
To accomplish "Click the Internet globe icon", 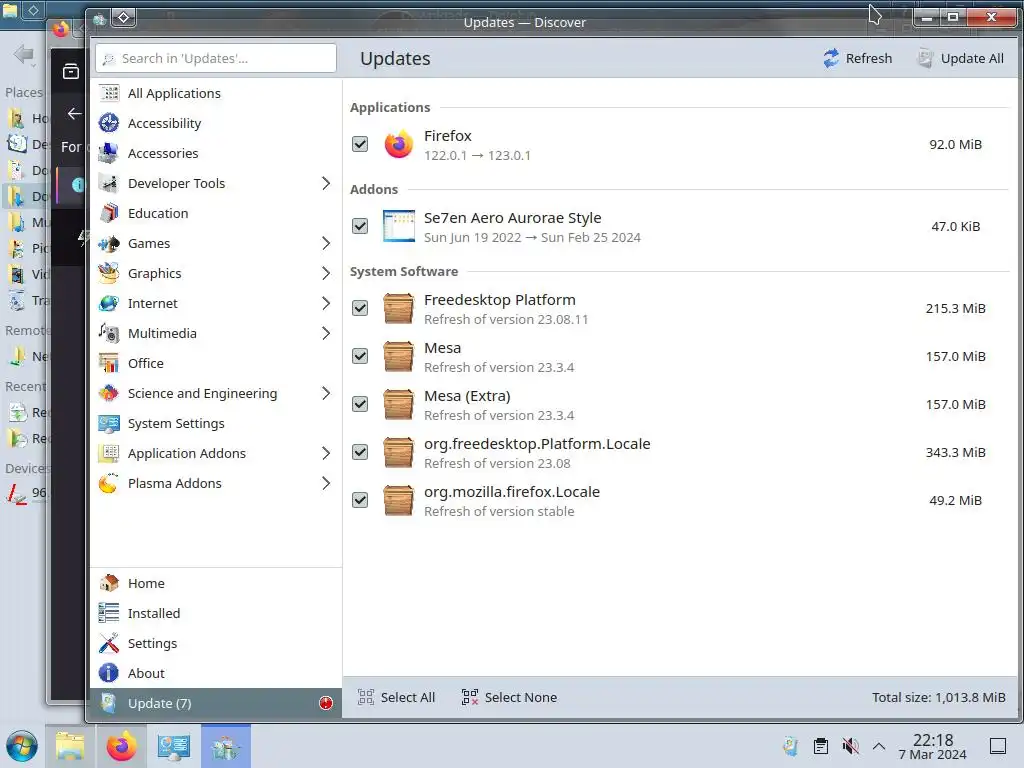I will pos(108,303).
